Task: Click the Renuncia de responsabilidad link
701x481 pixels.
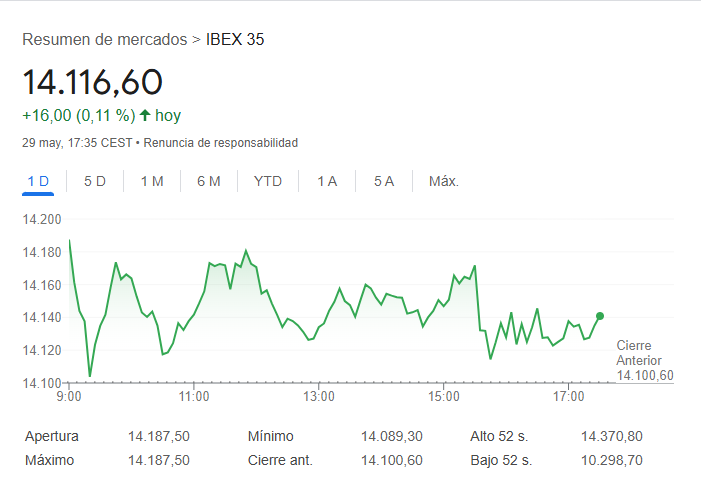Action: (220, 143)
